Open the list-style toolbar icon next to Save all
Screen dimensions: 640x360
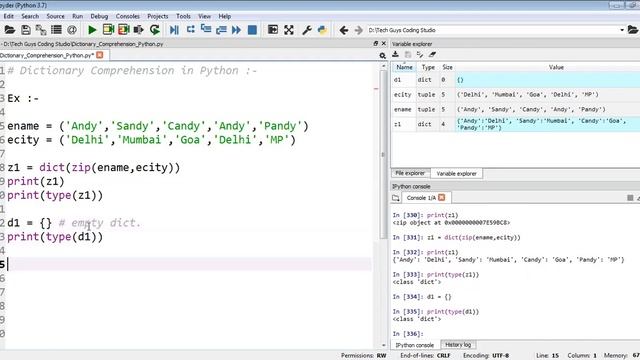coord(56,30)
